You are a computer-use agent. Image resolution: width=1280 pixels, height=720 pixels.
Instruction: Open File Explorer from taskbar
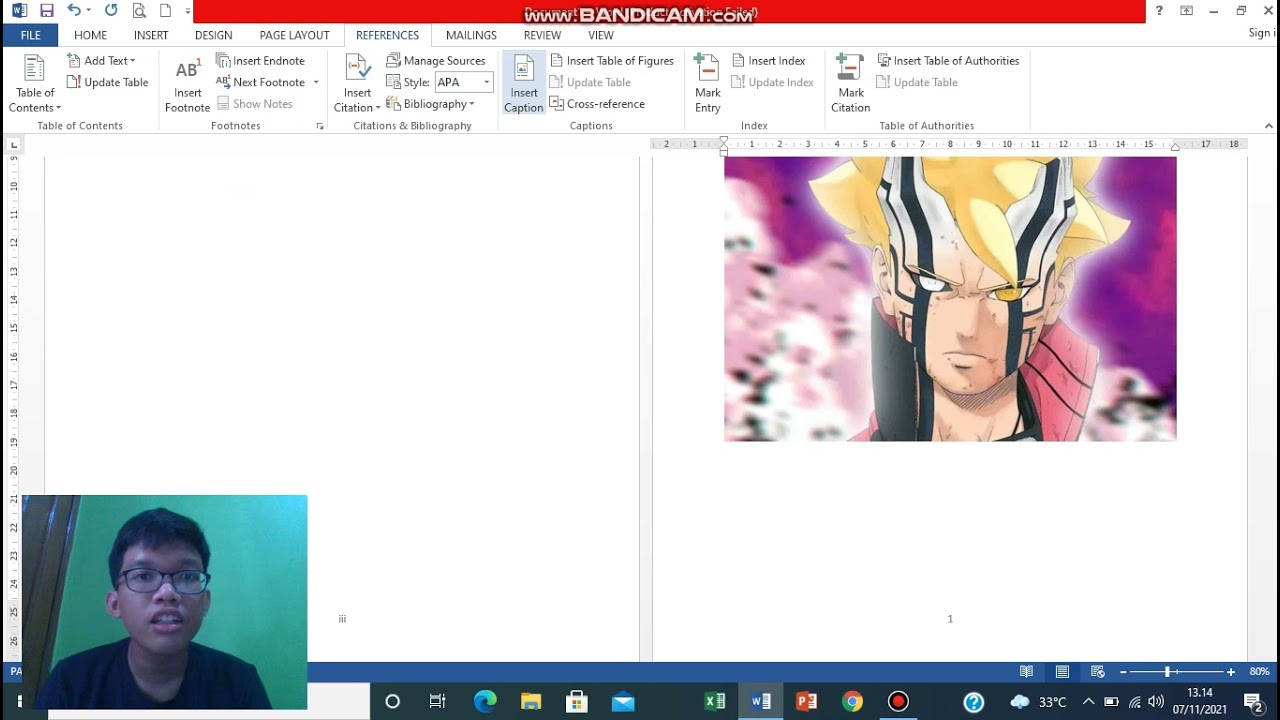tap(531, 702)
